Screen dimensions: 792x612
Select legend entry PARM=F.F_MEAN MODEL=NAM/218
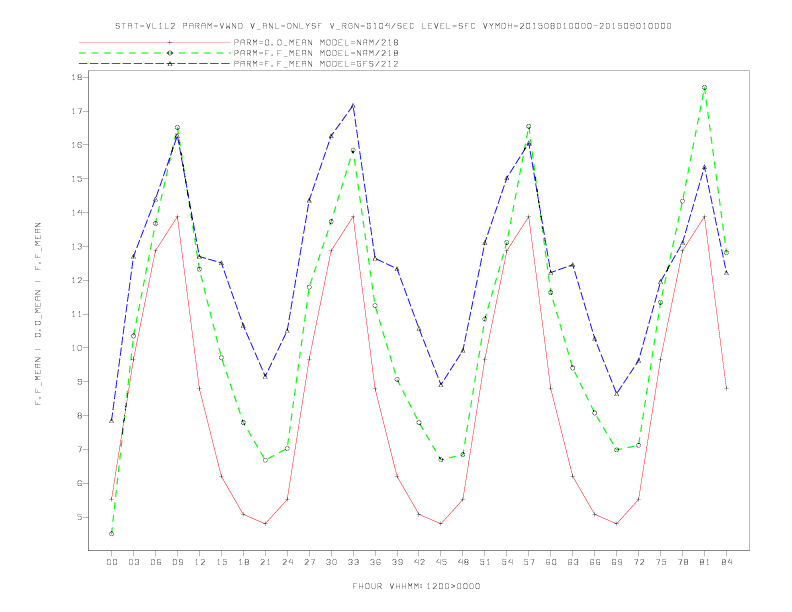pos(316,53)
